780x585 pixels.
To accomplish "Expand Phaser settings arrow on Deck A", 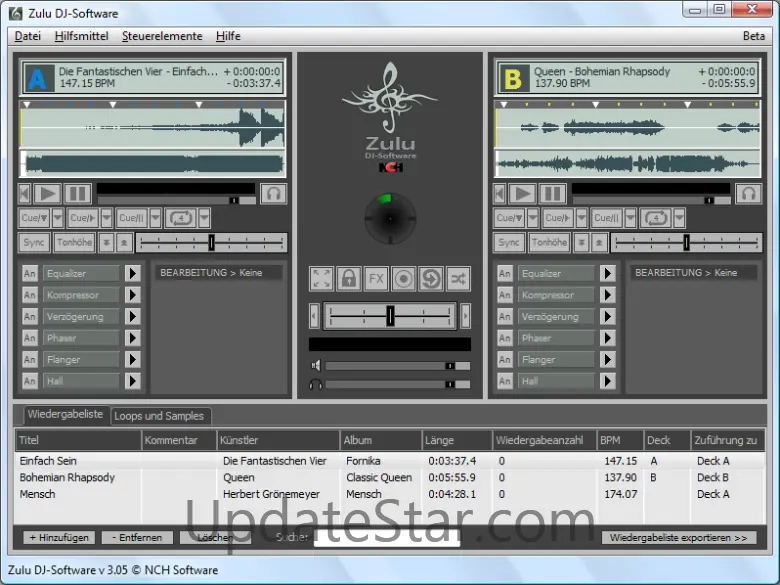I will pyautogui.click(x=132, y=338).
